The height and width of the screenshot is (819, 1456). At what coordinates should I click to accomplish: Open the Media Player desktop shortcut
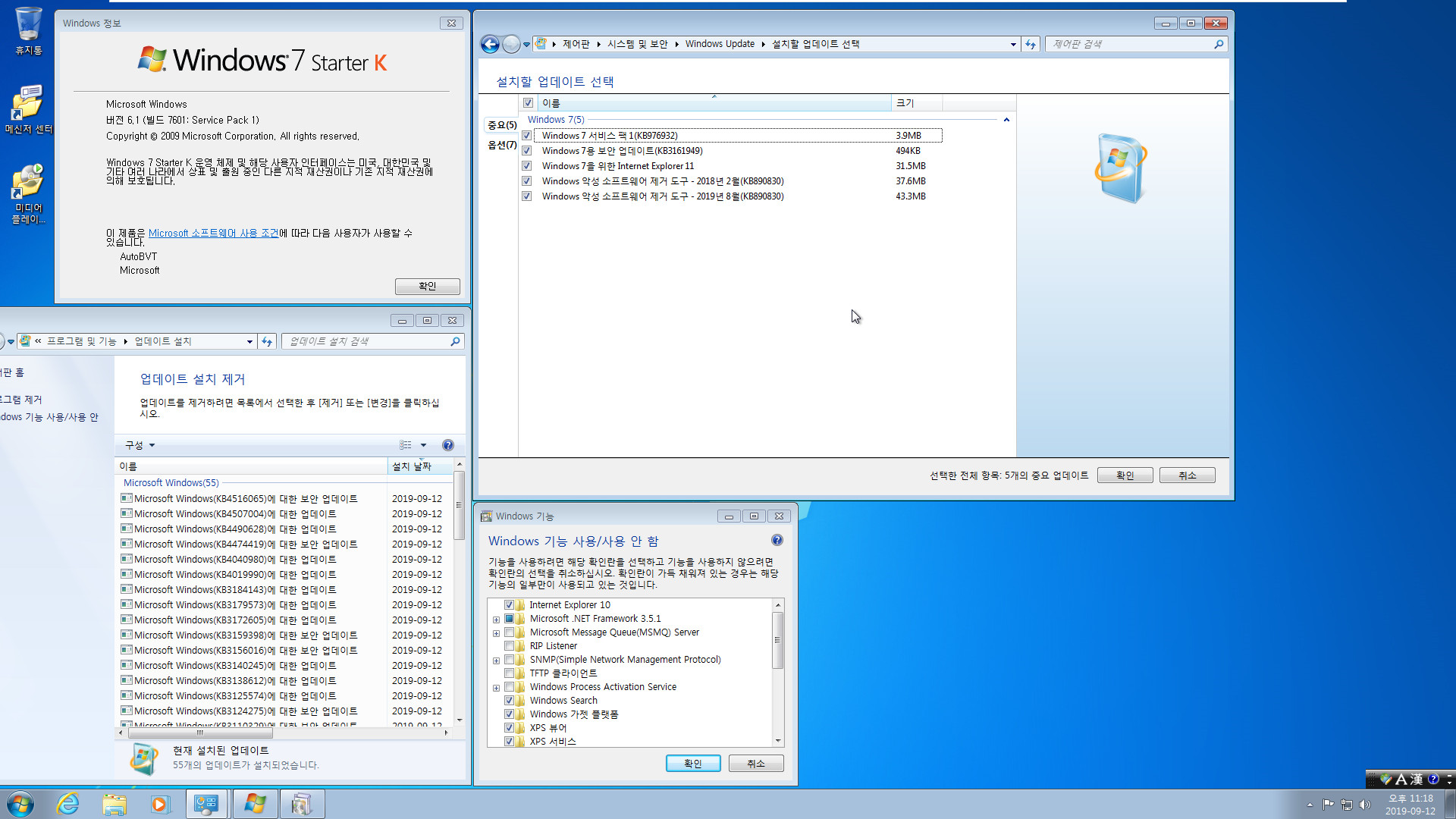(x=28, y=193)
